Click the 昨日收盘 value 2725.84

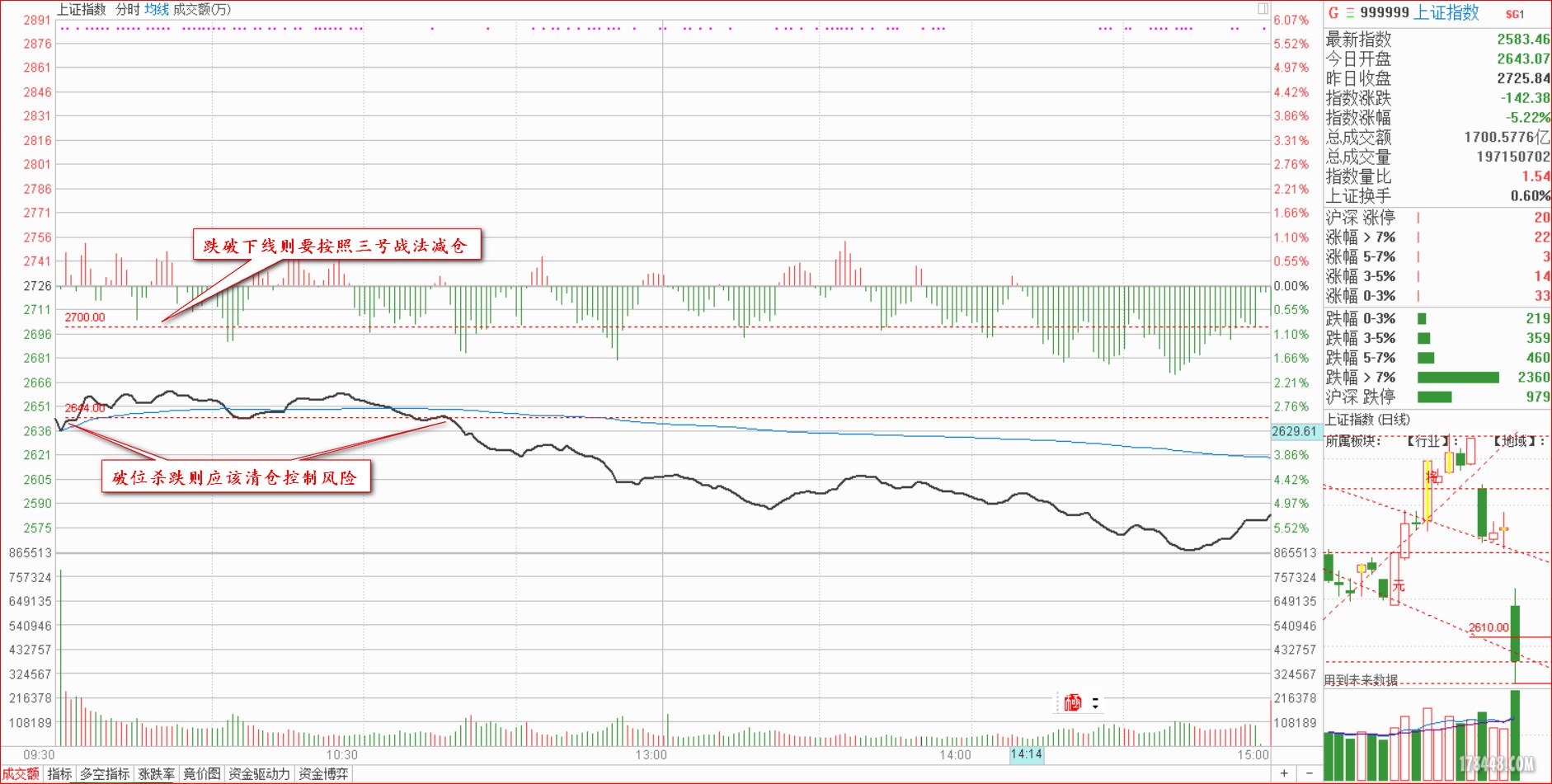(1523, 78)
